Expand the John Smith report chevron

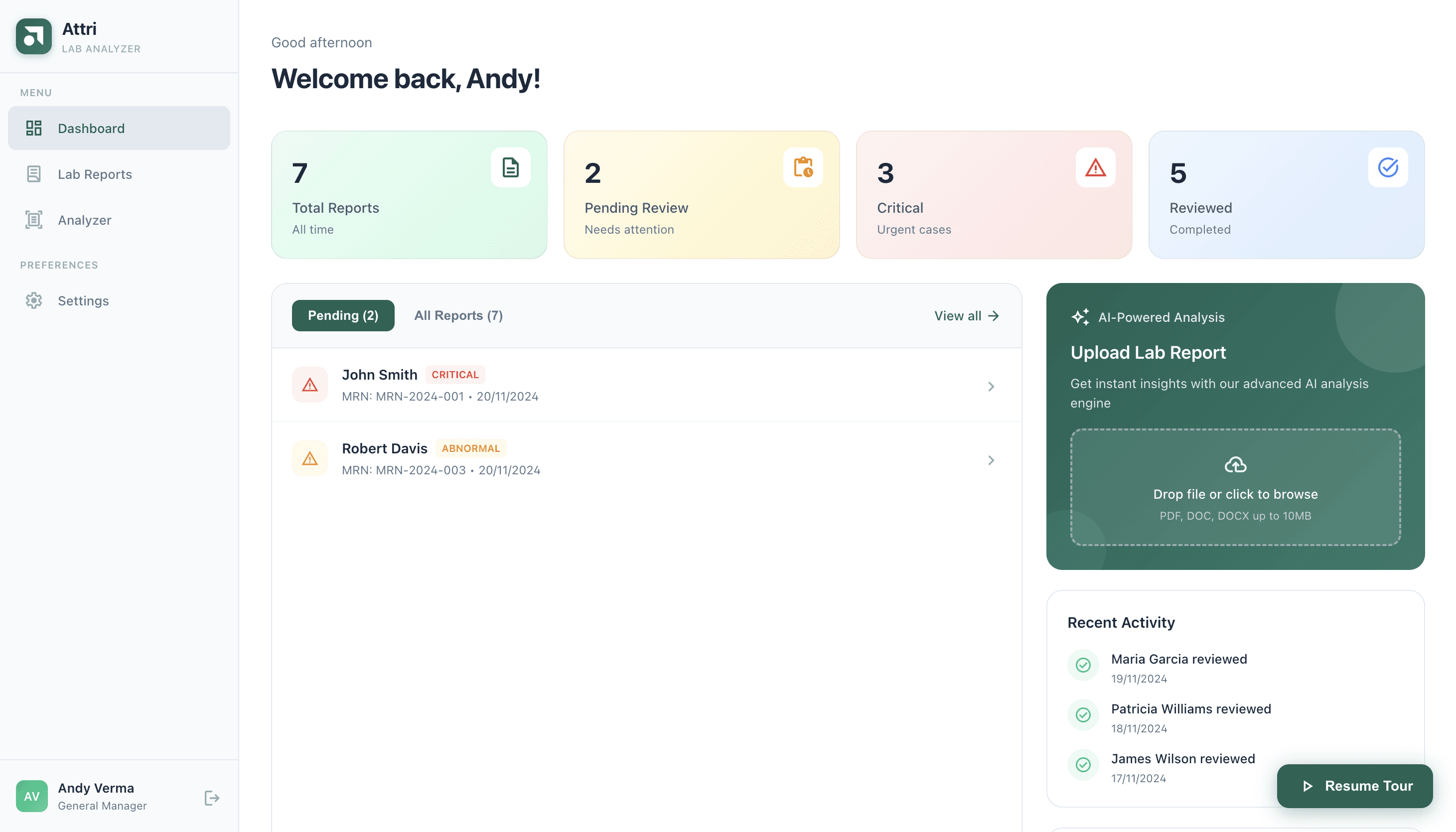991,387
